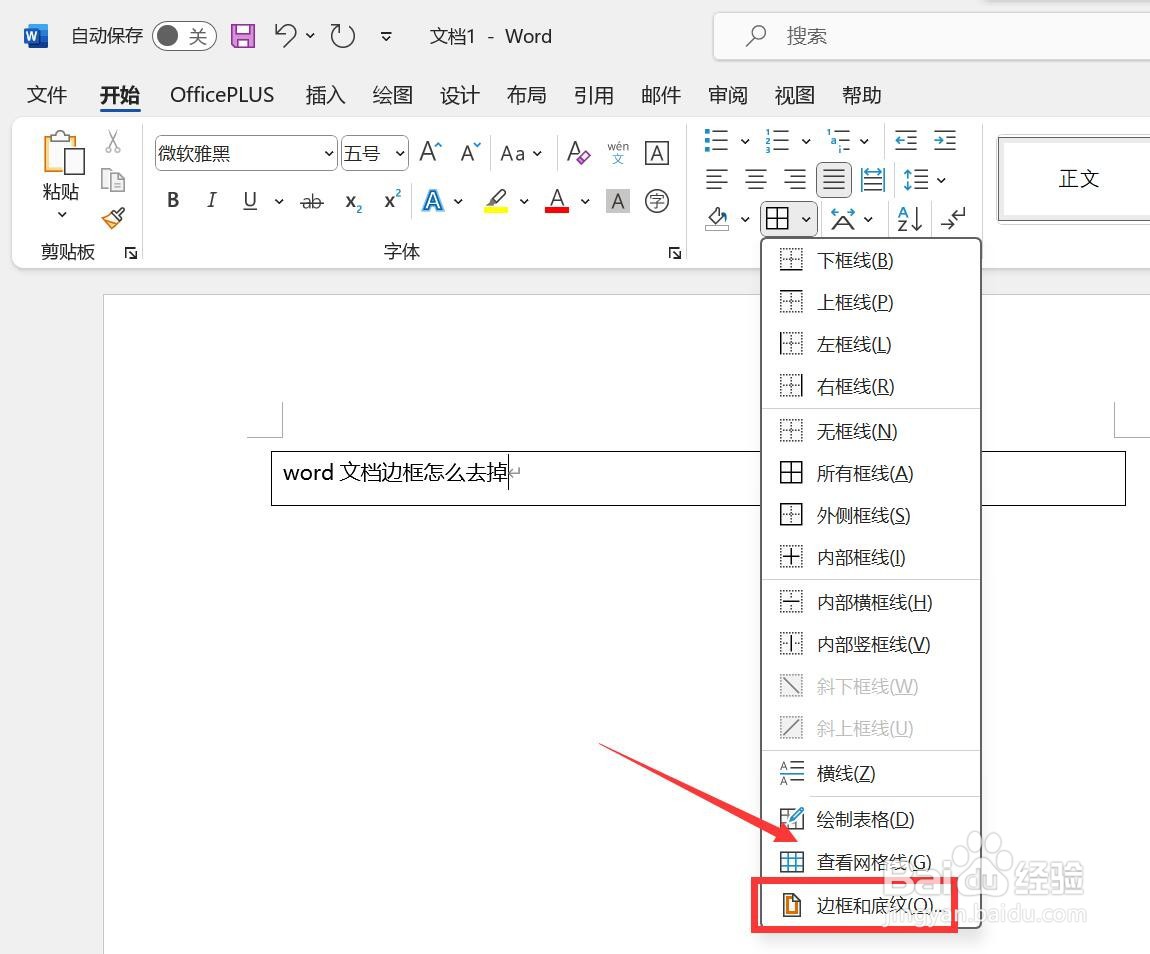Toggle bold formatting
This screenshot has height=954, width=1150.
tap(172, 200)
